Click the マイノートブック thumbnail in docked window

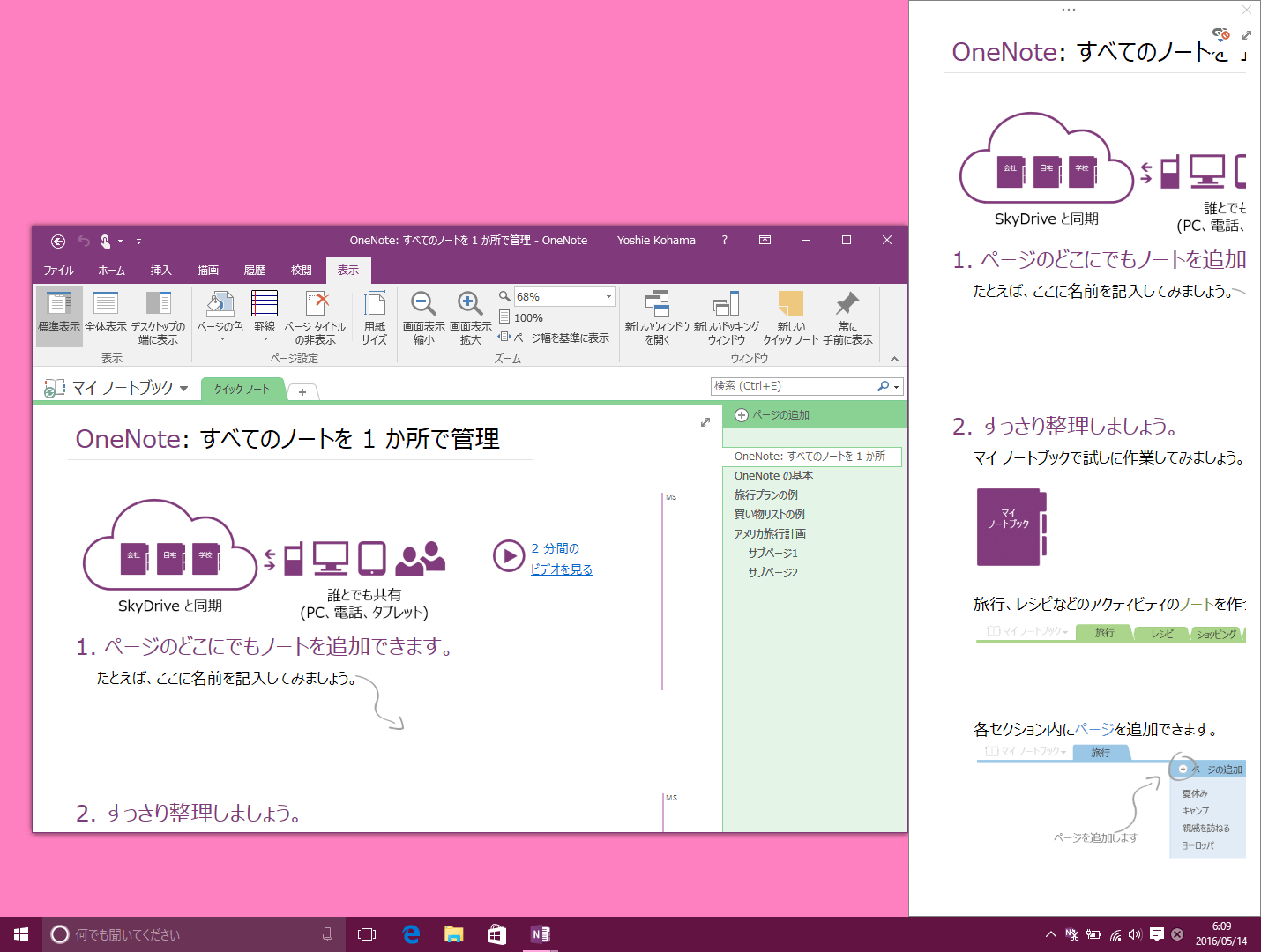tap(1011, 526)
